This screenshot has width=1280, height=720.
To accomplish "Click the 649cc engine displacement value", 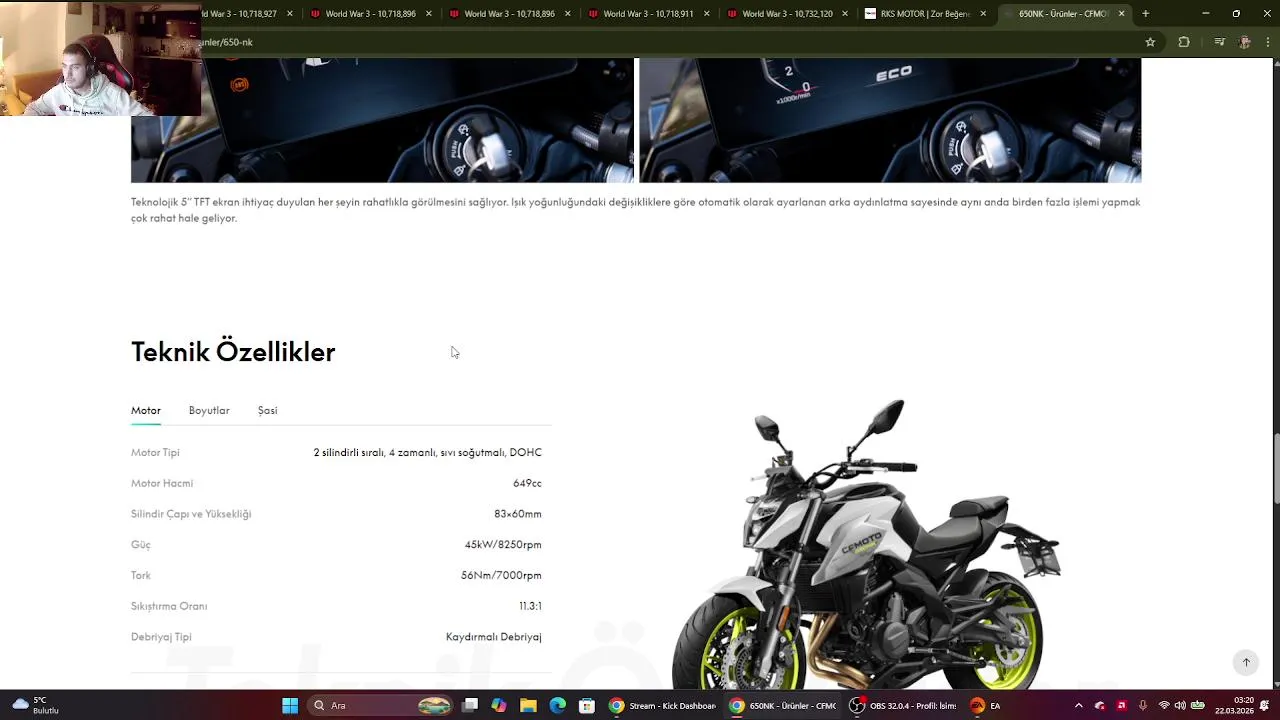I will pos(527,483).
